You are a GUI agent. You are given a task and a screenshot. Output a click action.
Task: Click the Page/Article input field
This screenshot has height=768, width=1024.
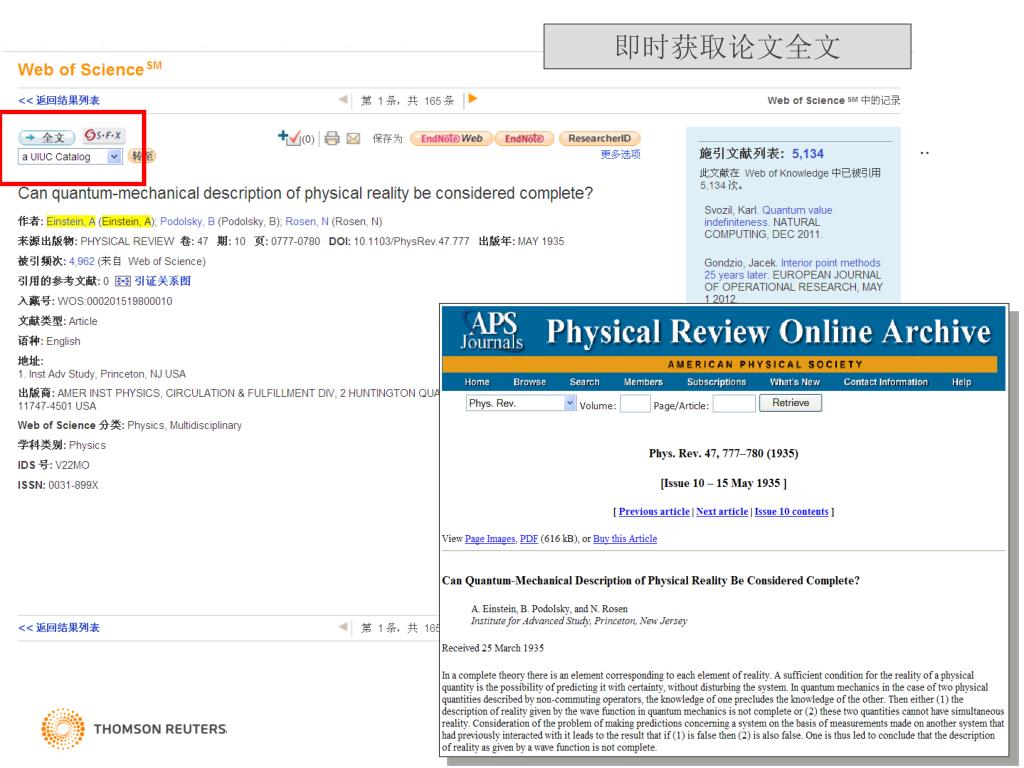coord(734,404)
